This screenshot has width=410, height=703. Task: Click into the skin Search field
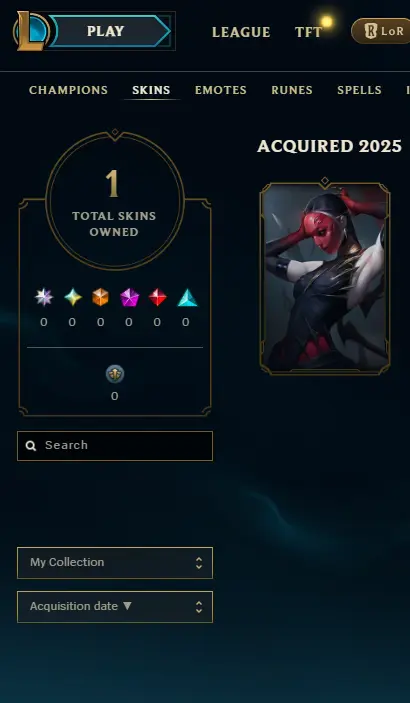115,446
